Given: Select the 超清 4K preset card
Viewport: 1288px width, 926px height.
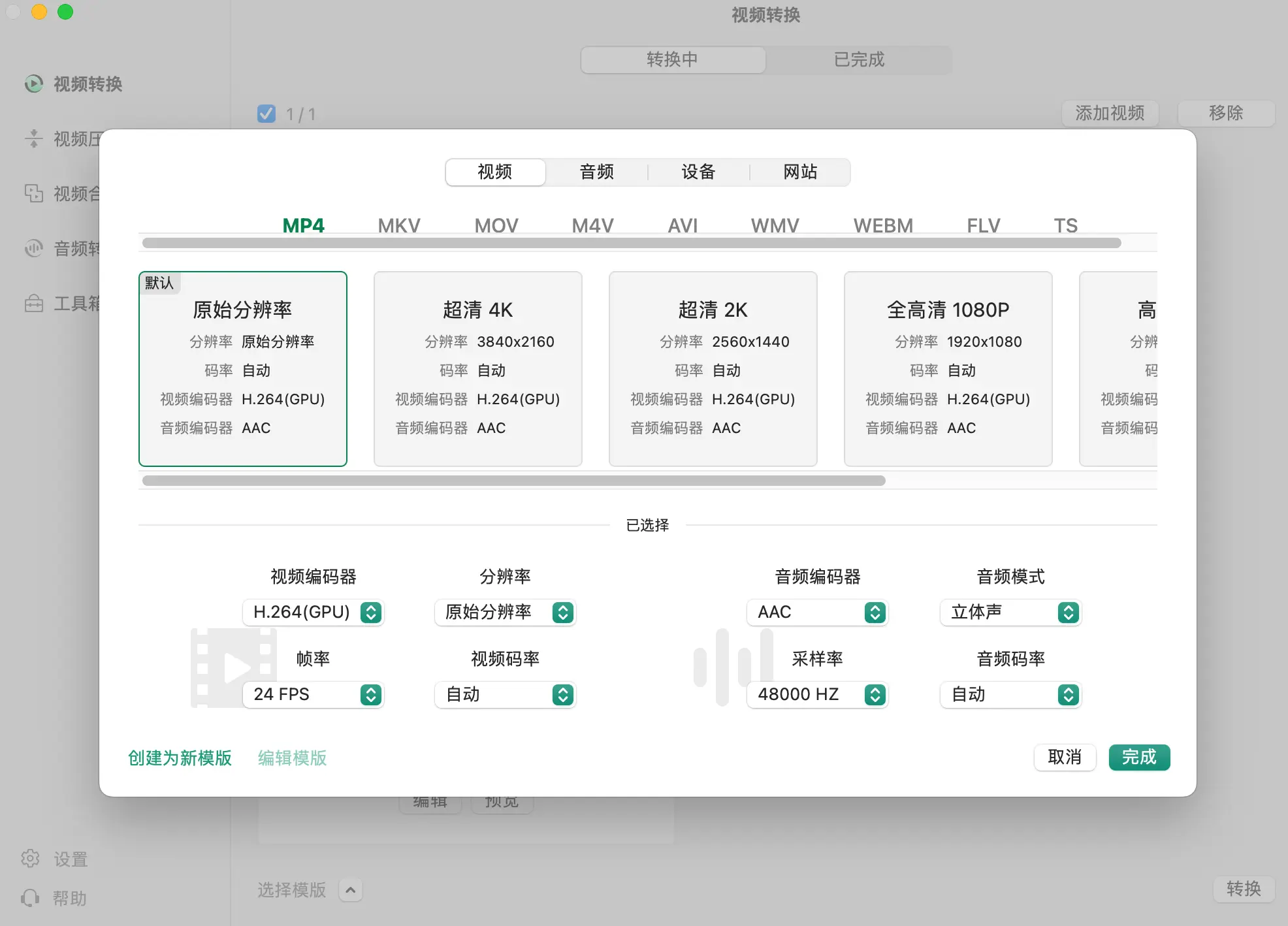Looking at the screenshot, I should point(477,368).
